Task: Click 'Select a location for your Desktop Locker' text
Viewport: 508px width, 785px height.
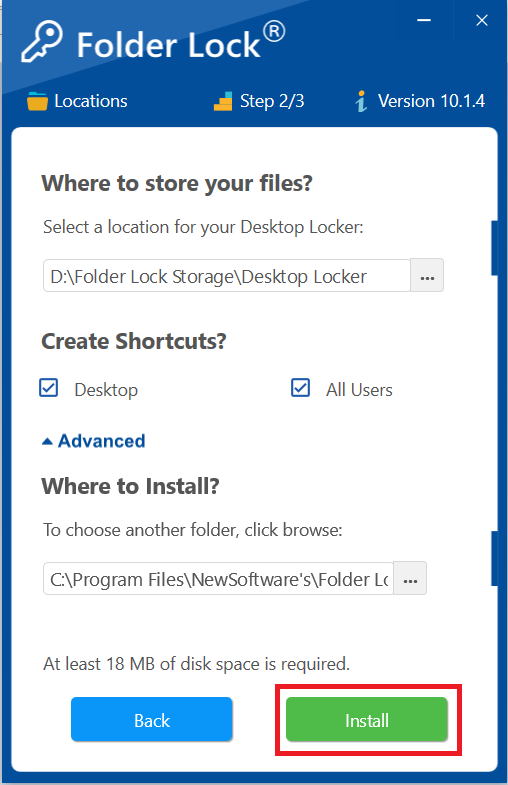Action: point(203,227)
